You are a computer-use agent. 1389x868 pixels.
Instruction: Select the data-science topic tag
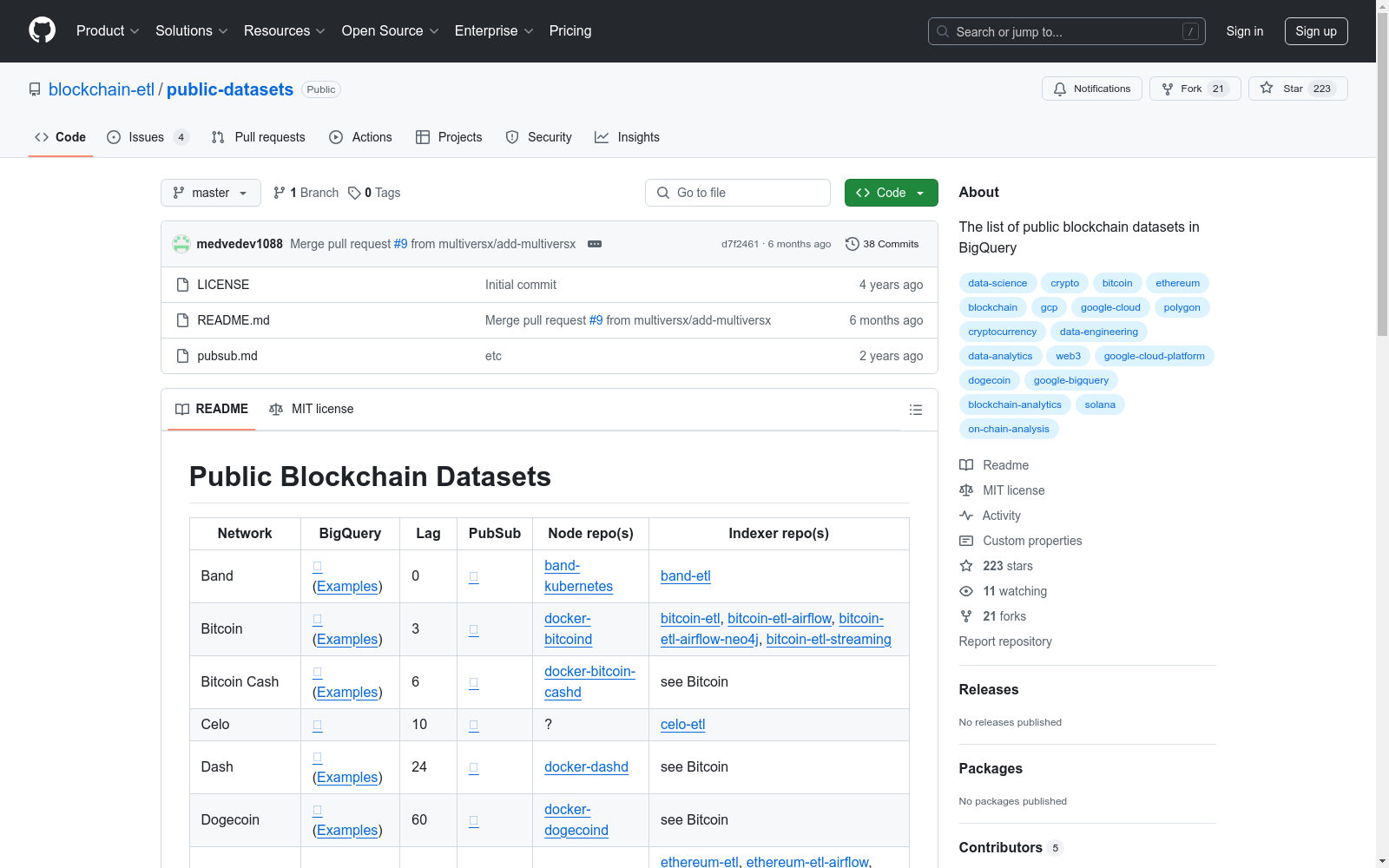click(x=997, y=283)
